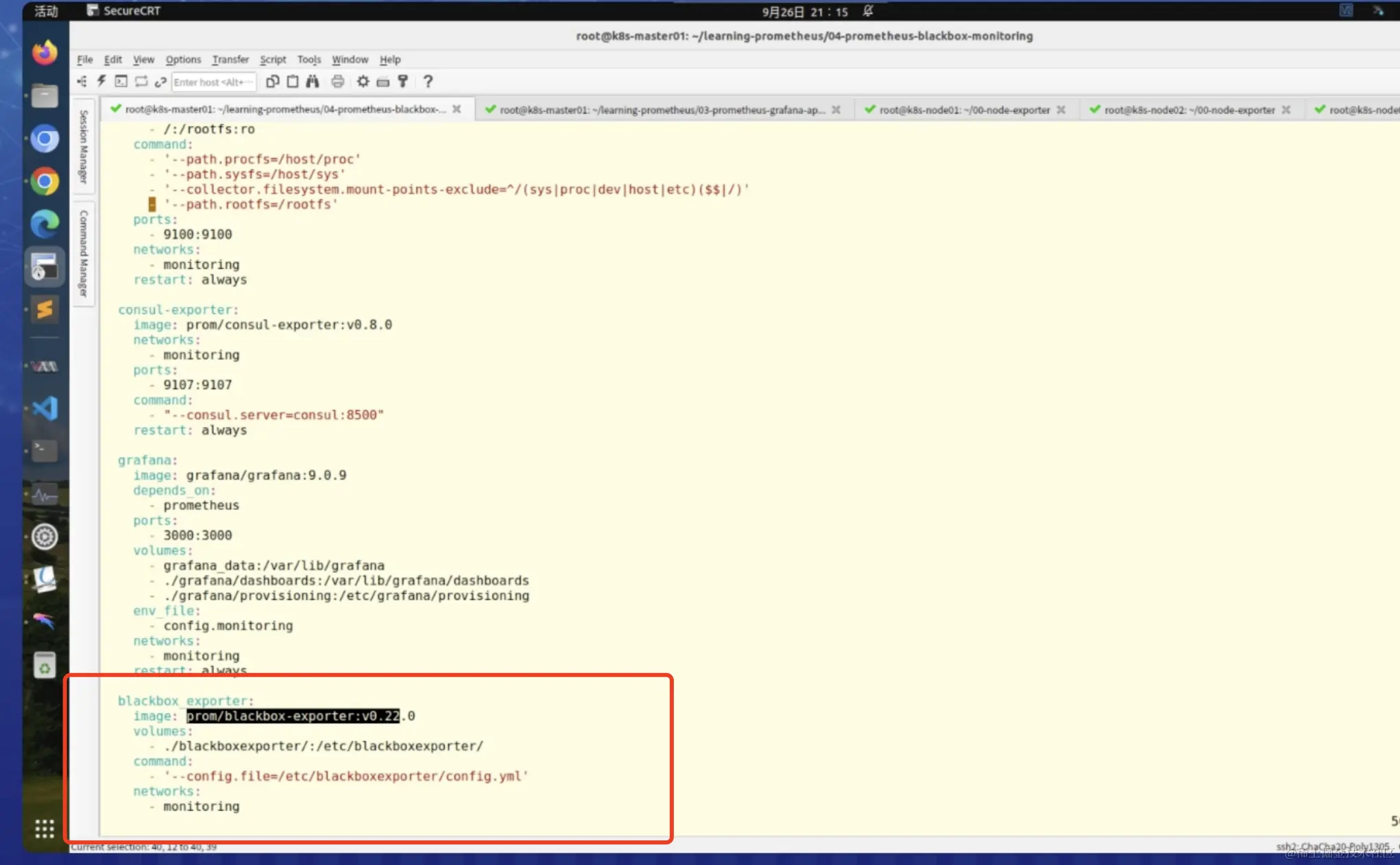Image resolution: width=1400 pixels, height=865 pixels.
Task: Switch to the k8s-node01 node-exporter tab
Action: (963, 110)
